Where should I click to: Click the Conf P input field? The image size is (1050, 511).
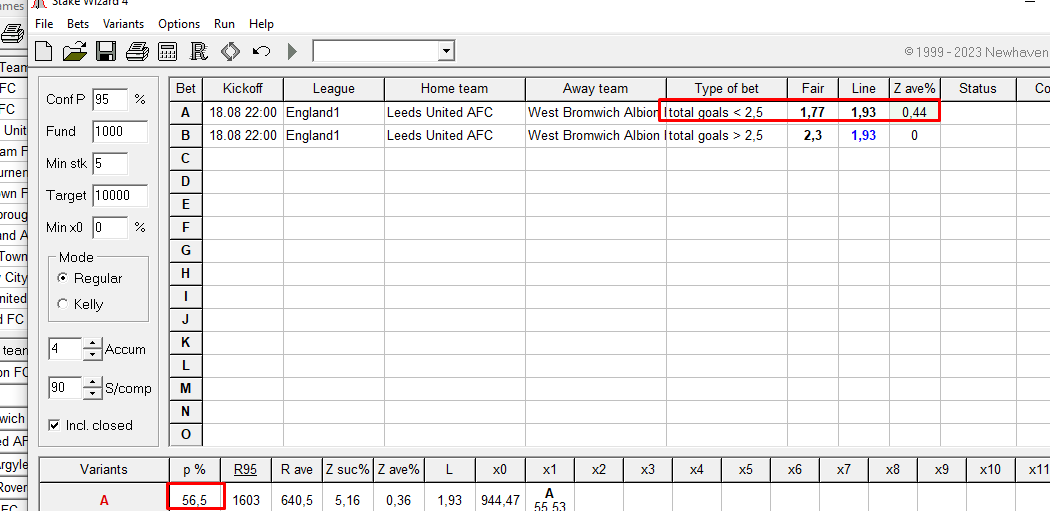(x=110, y=99)
